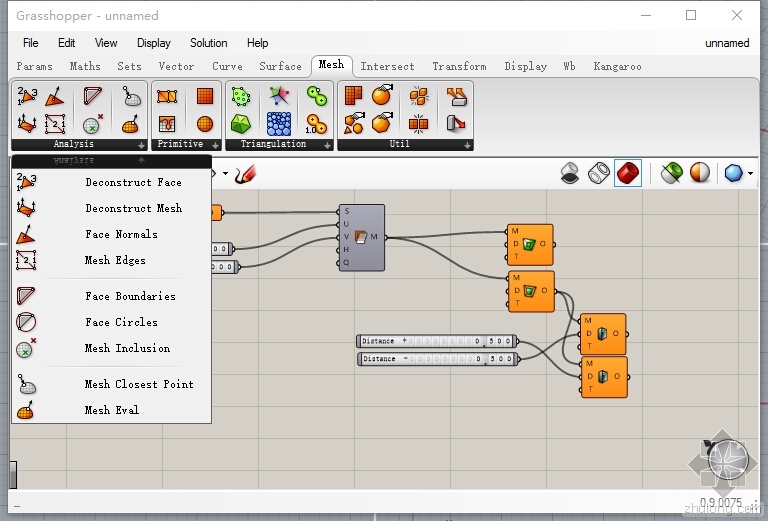Select the gray mesh component node on canvas
Image resolution: width=768 pixels, height=521 pixels.
(362, 237)
